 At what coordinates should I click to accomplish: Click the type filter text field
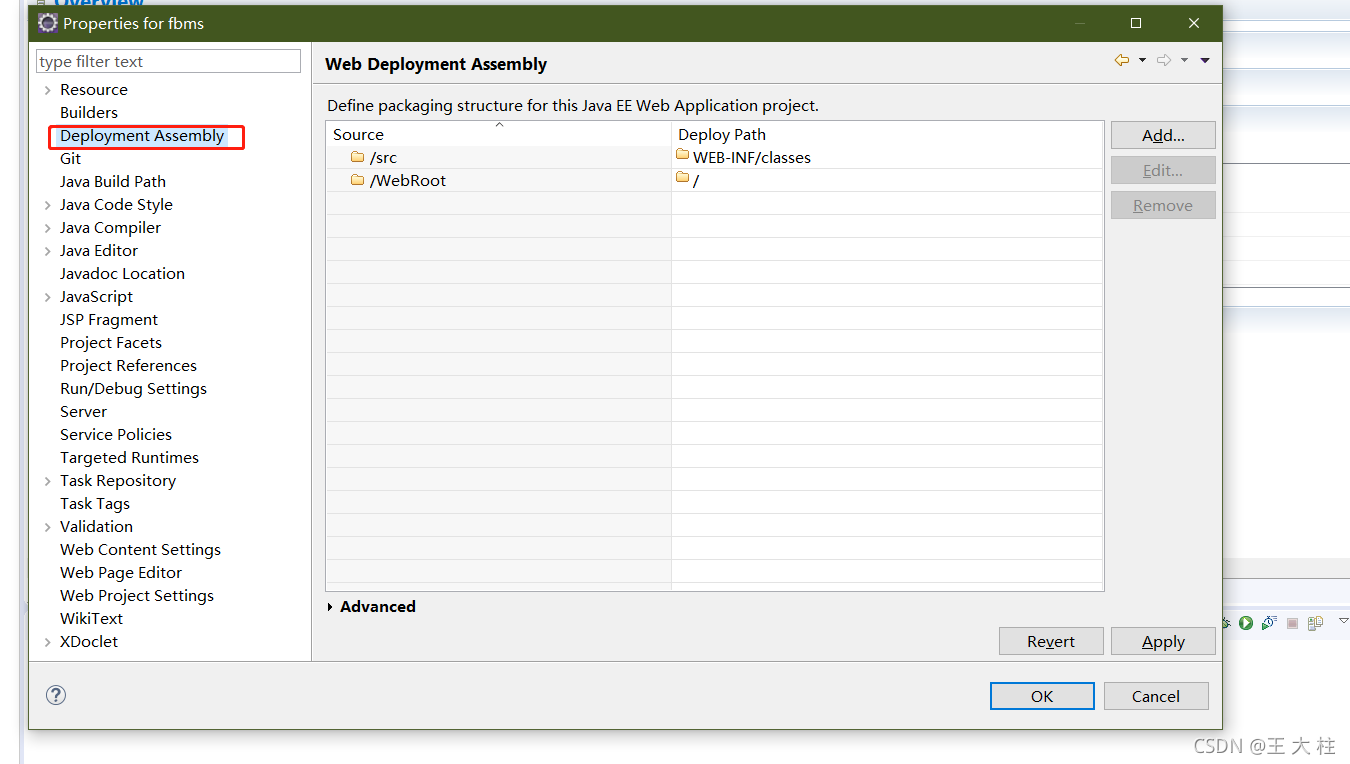point(168,61)
